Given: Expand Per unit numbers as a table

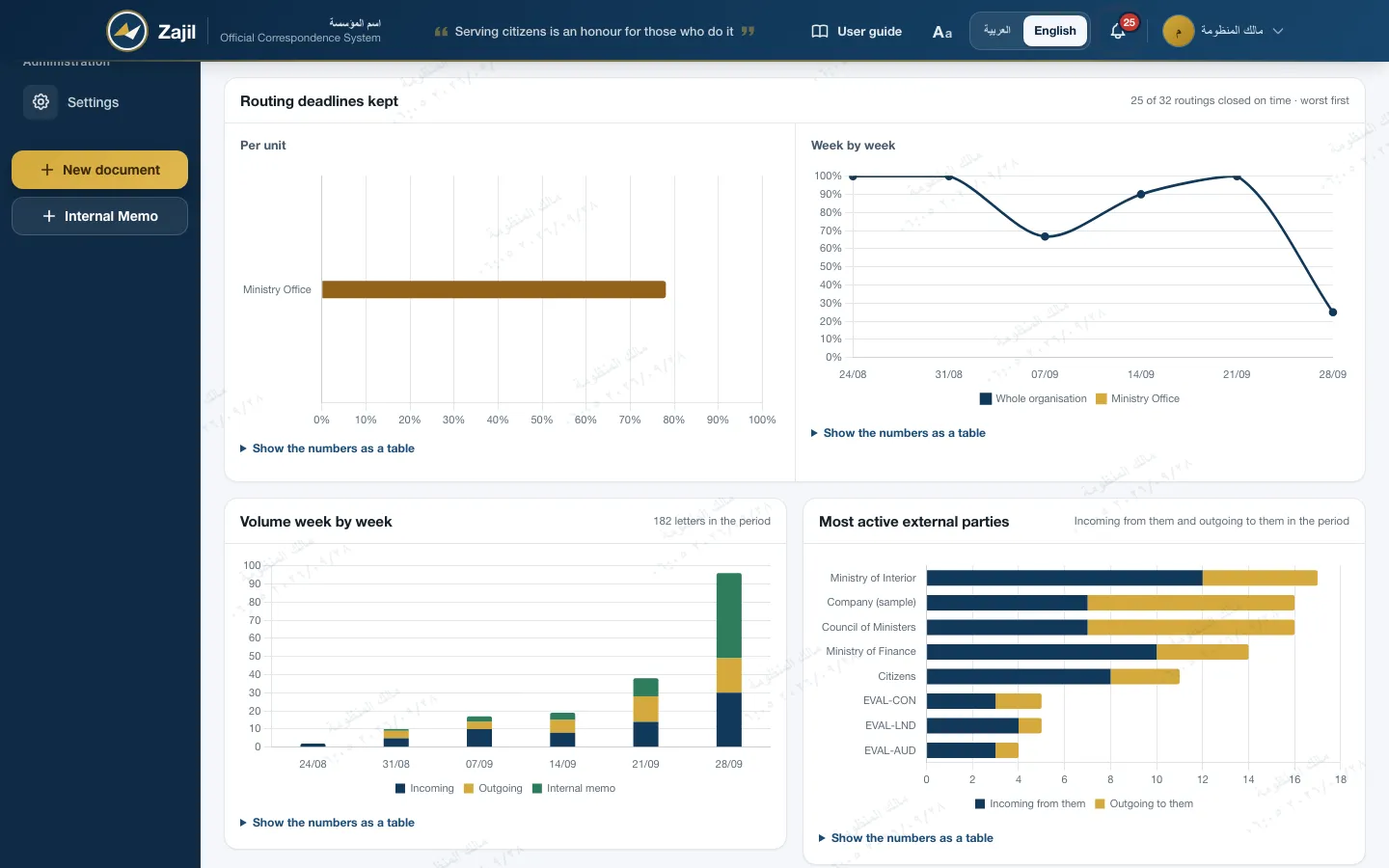Looking at the screenshot, I should click(327, 448).
